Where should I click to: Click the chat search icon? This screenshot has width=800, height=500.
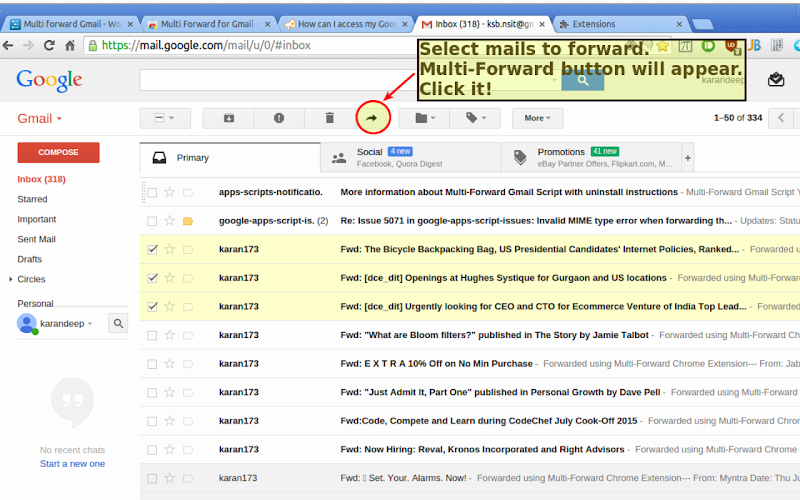118,323
